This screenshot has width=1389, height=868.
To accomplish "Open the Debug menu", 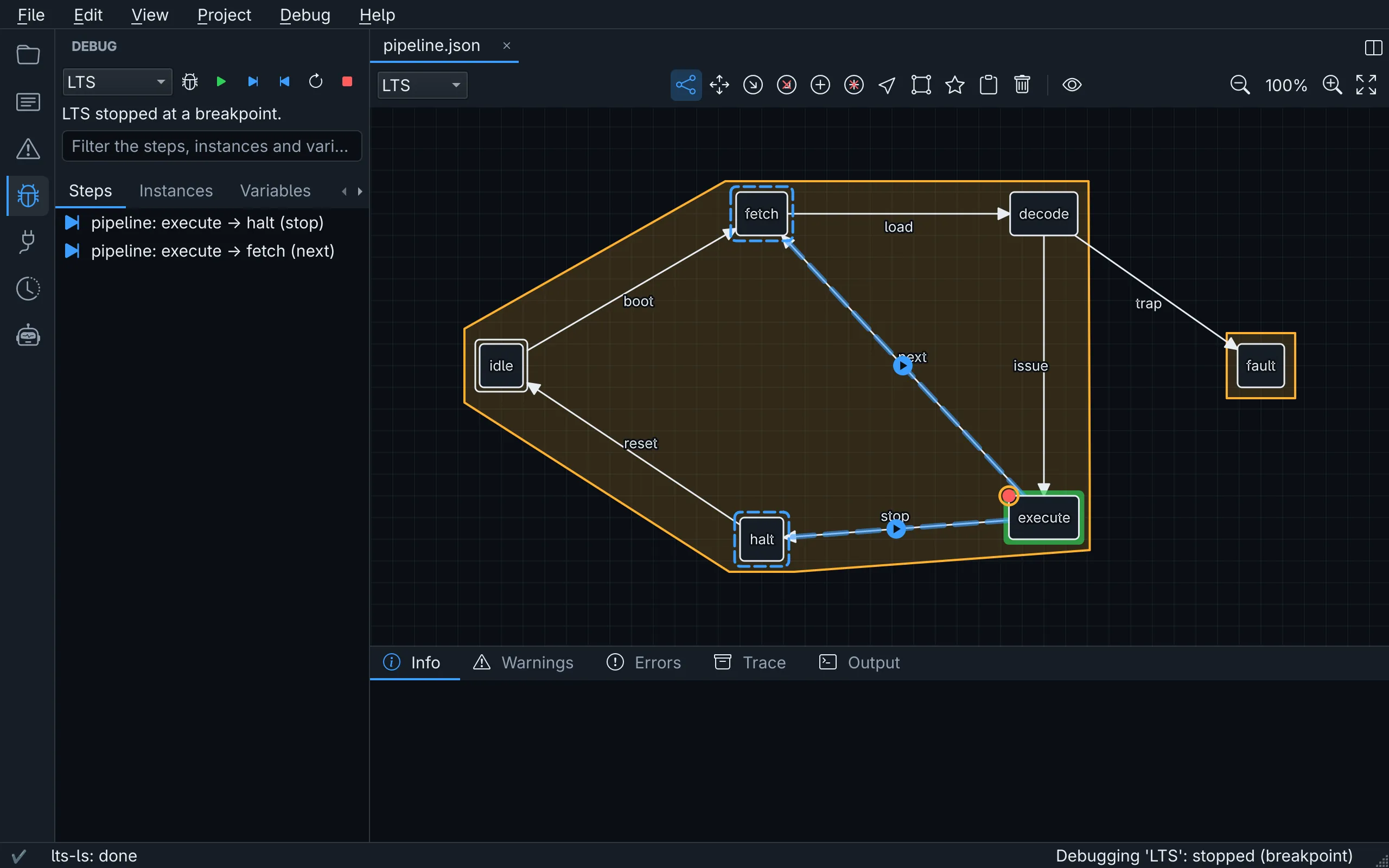I will click(x=305, y=15).
